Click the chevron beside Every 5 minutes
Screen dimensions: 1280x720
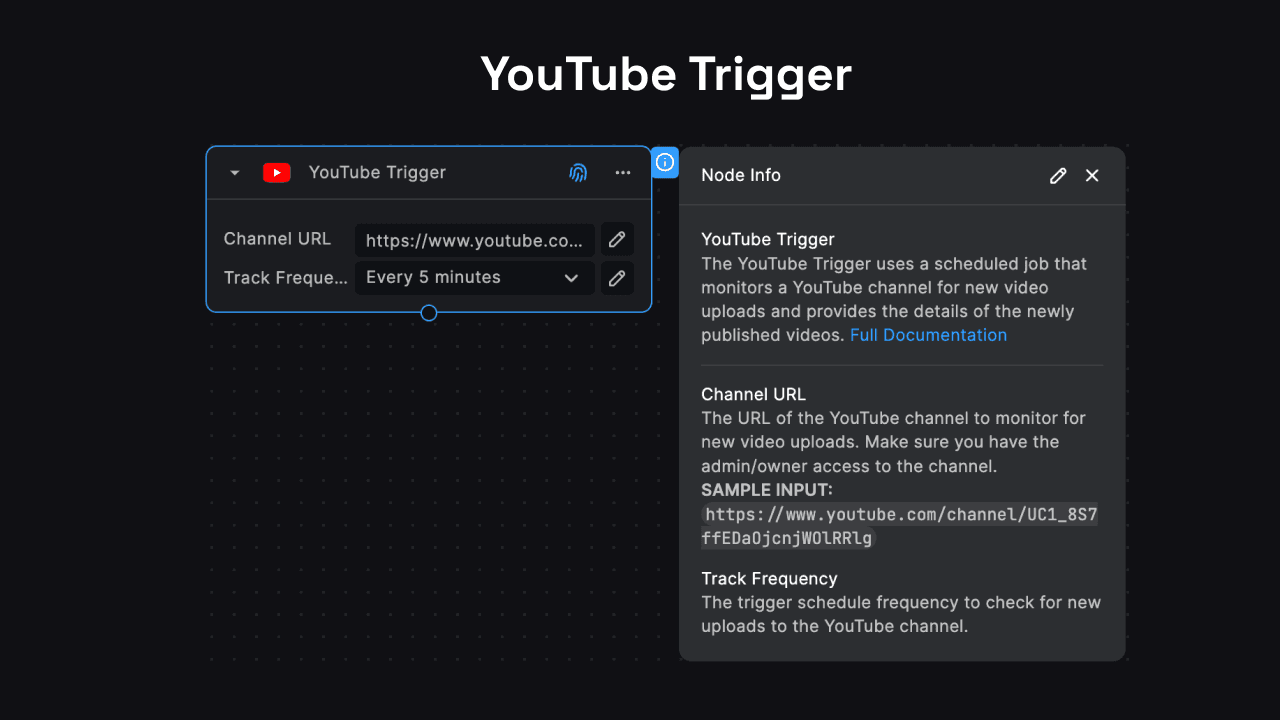(x=570, y=277)
